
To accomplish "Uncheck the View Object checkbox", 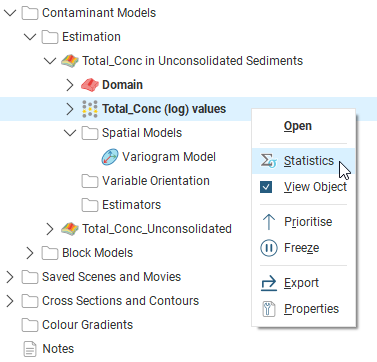I will coord(266,187).
